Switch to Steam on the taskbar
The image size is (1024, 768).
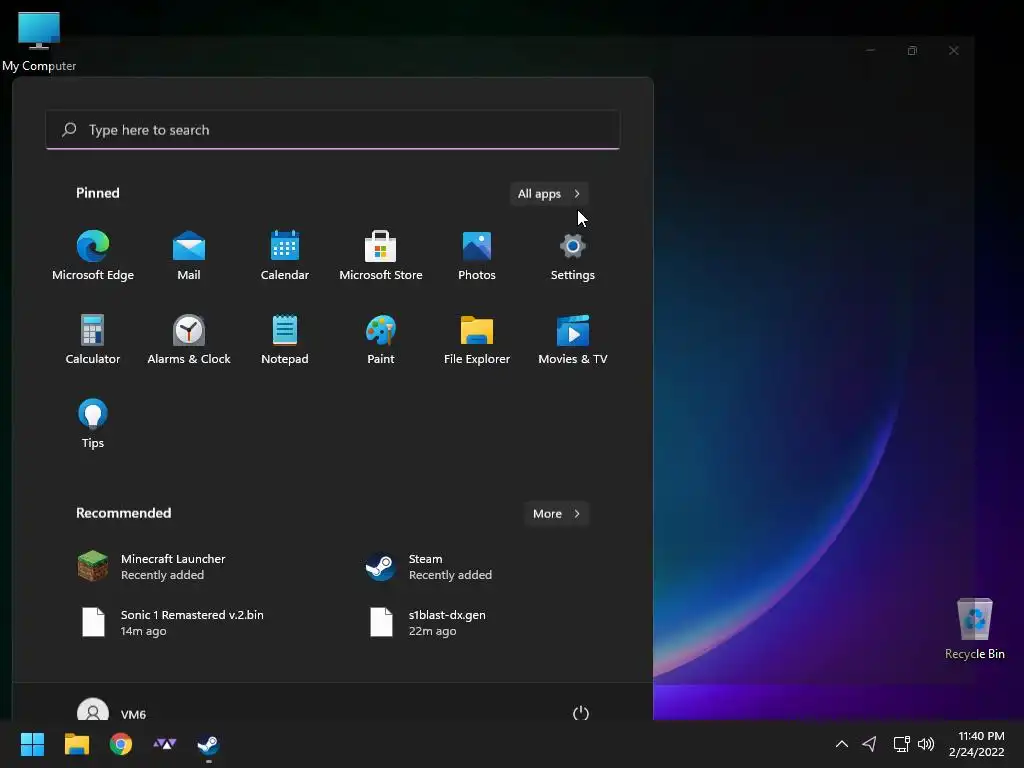[208, 744]
